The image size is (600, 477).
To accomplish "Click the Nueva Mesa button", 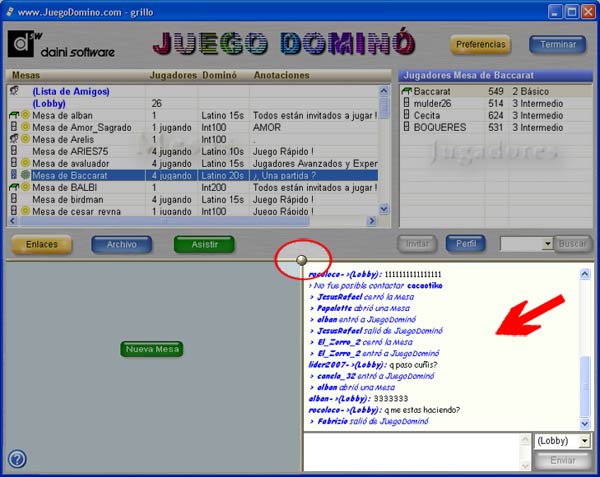I will tap(152, 349).
